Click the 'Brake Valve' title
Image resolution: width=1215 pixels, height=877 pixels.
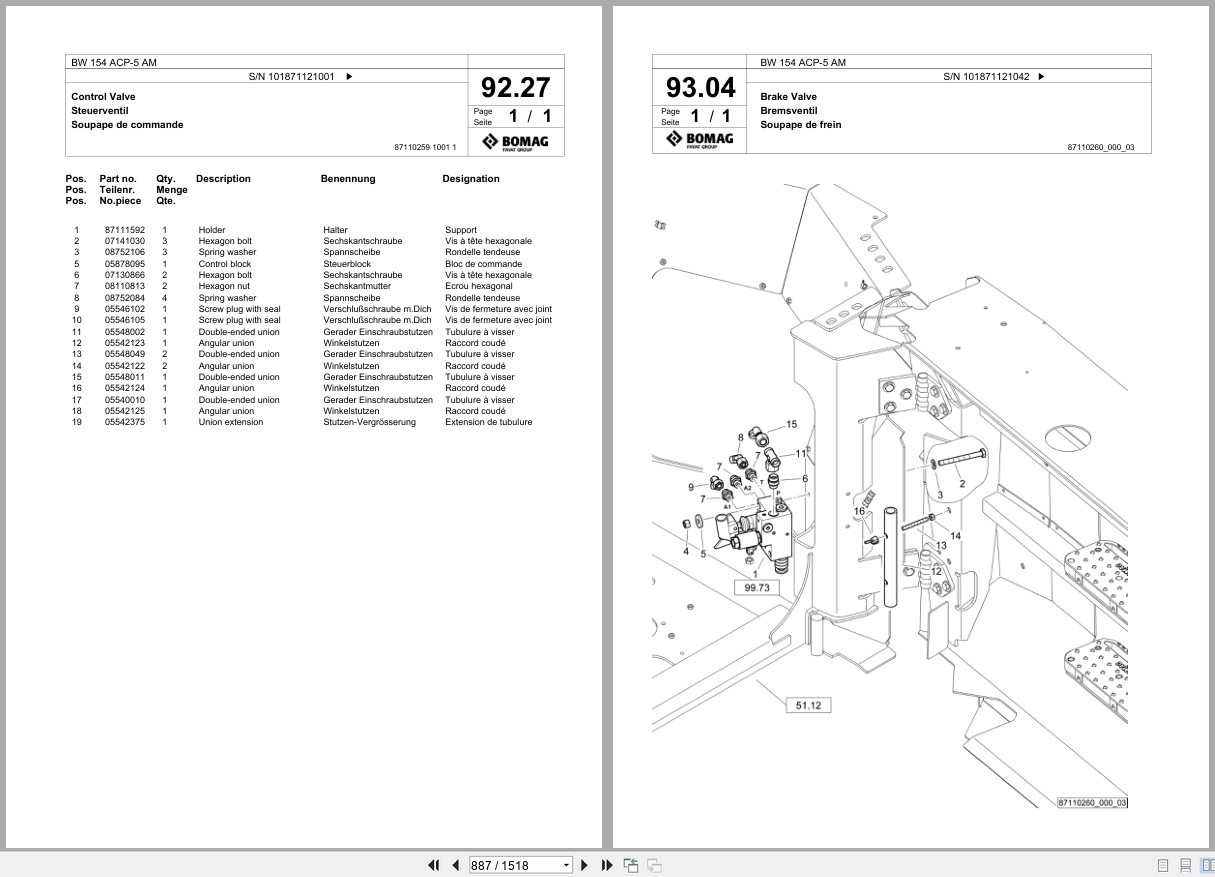pyautogui.click(x=788, y=97)
